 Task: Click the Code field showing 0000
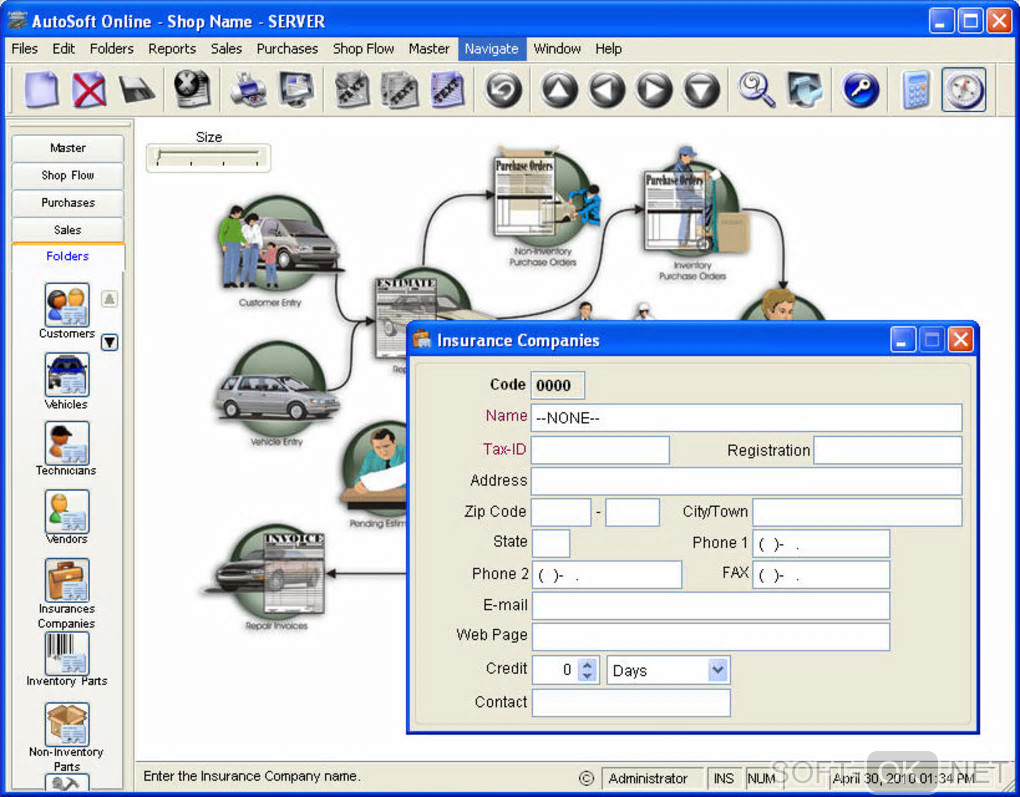[x=557, y=385]
